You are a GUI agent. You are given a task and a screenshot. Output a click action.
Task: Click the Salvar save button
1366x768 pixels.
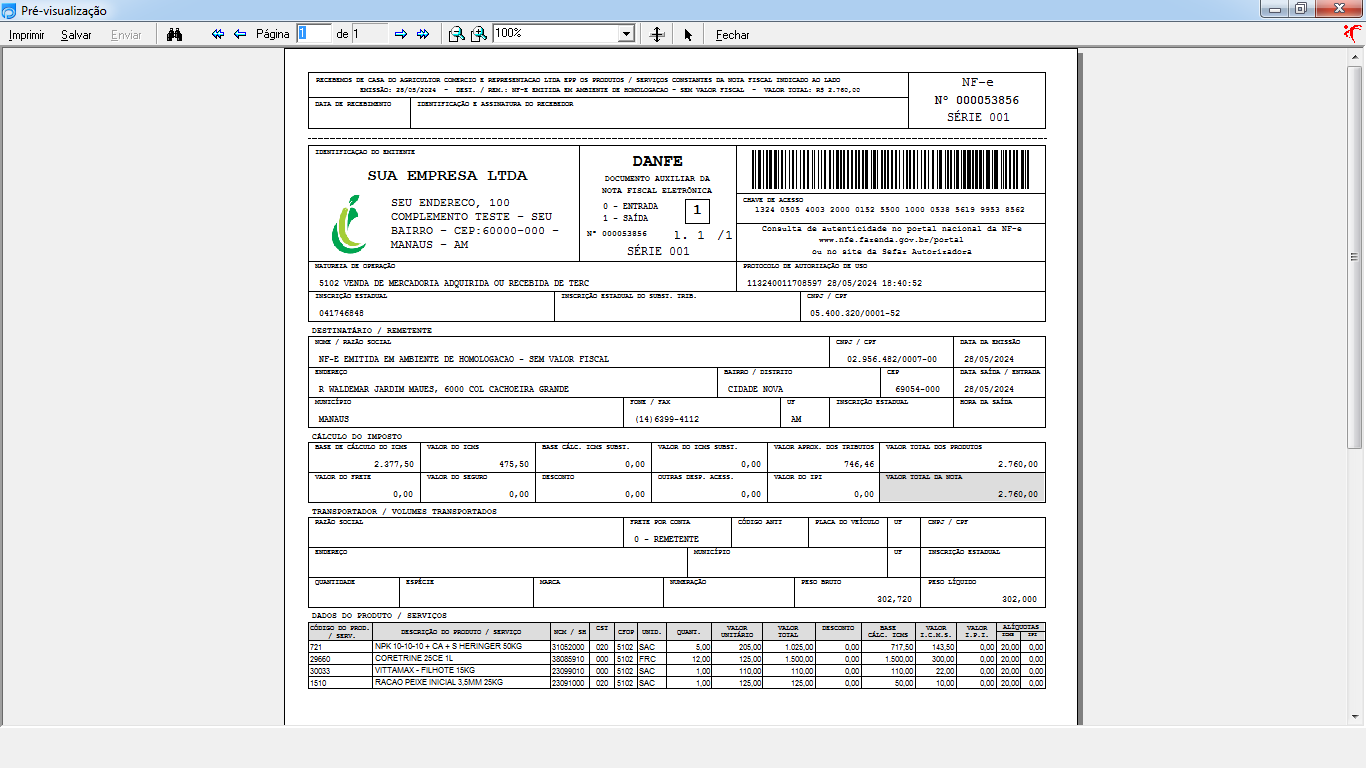click(76, 35)
